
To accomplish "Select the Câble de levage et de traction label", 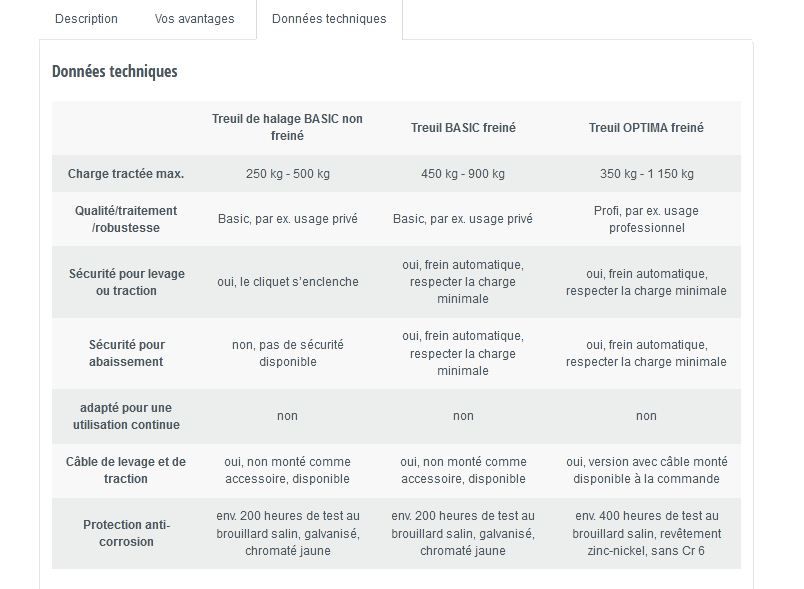I will [x=126, y=470].
